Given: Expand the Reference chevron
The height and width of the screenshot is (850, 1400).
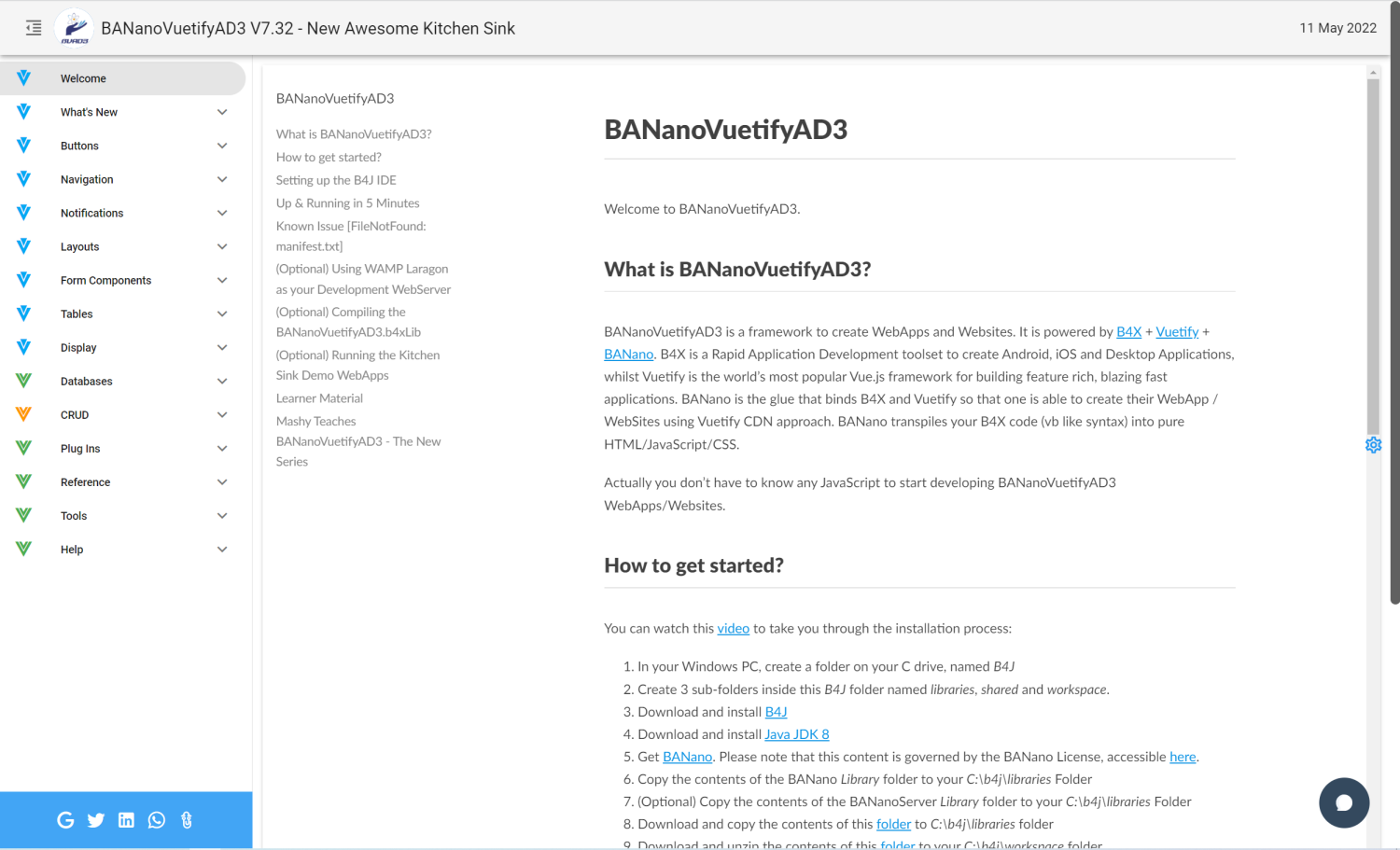Looking at the screenshot, I should click(222, 481).
